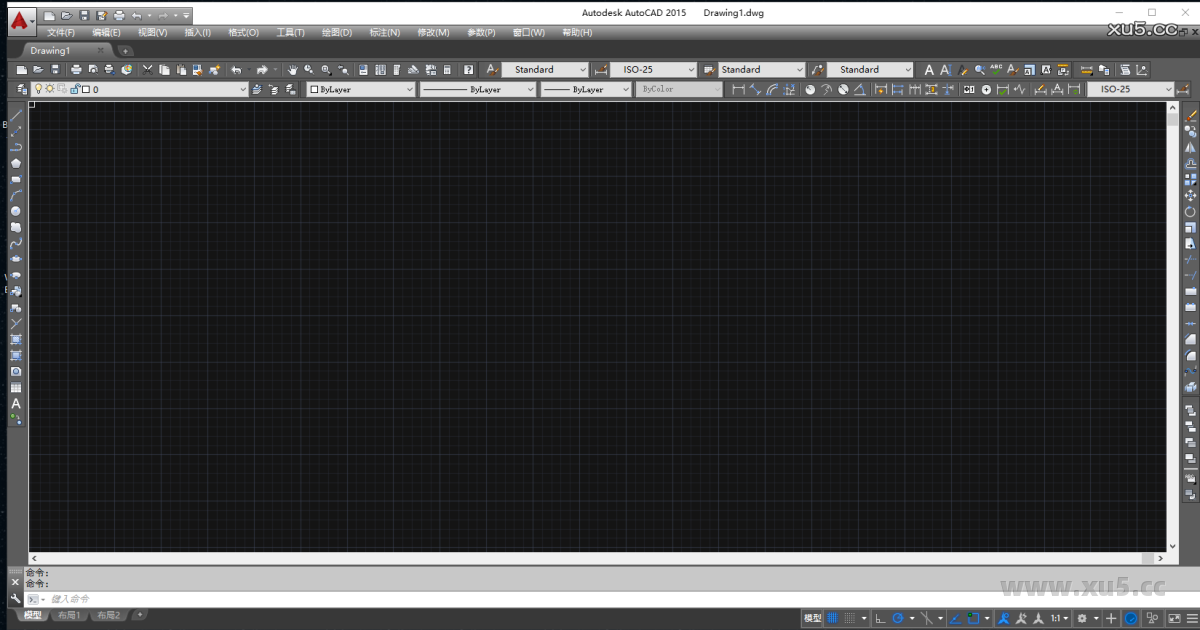Click the ByColor color swatch field
The height and width of the screenshot is (630, 1200).
pyautogui.click(x=679, y=89)
